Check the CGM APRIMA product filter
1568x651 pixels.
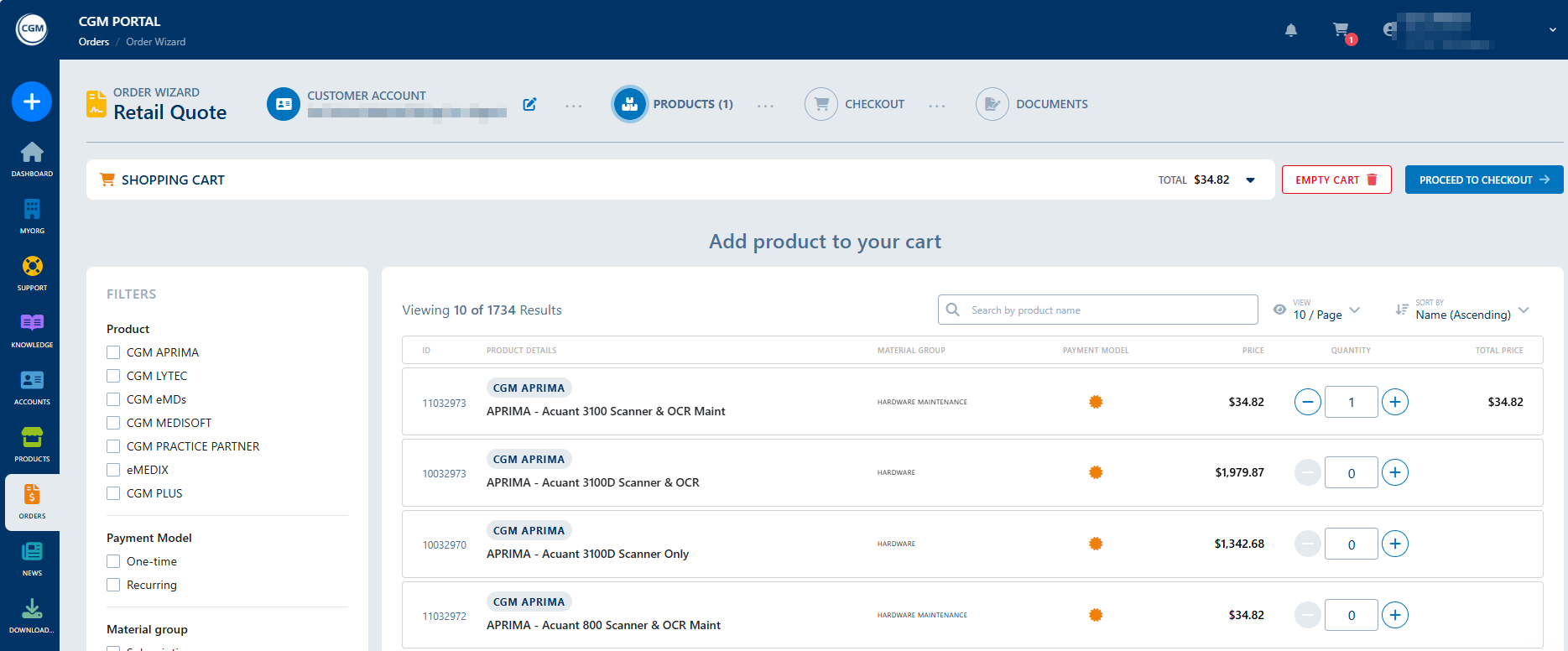tap(113, 352)
